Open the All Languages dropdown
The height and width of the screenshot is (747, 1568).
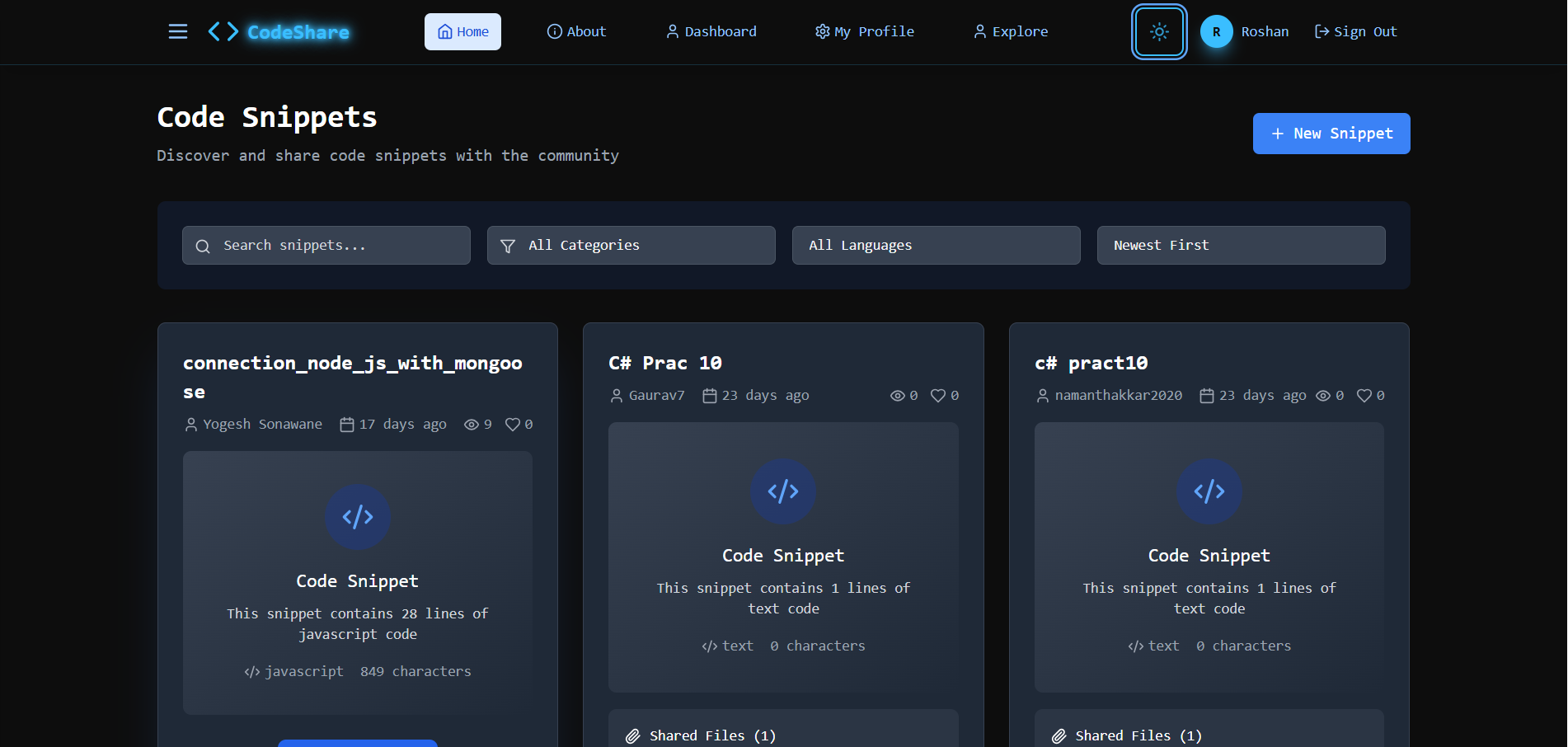[x=936, y=245]
